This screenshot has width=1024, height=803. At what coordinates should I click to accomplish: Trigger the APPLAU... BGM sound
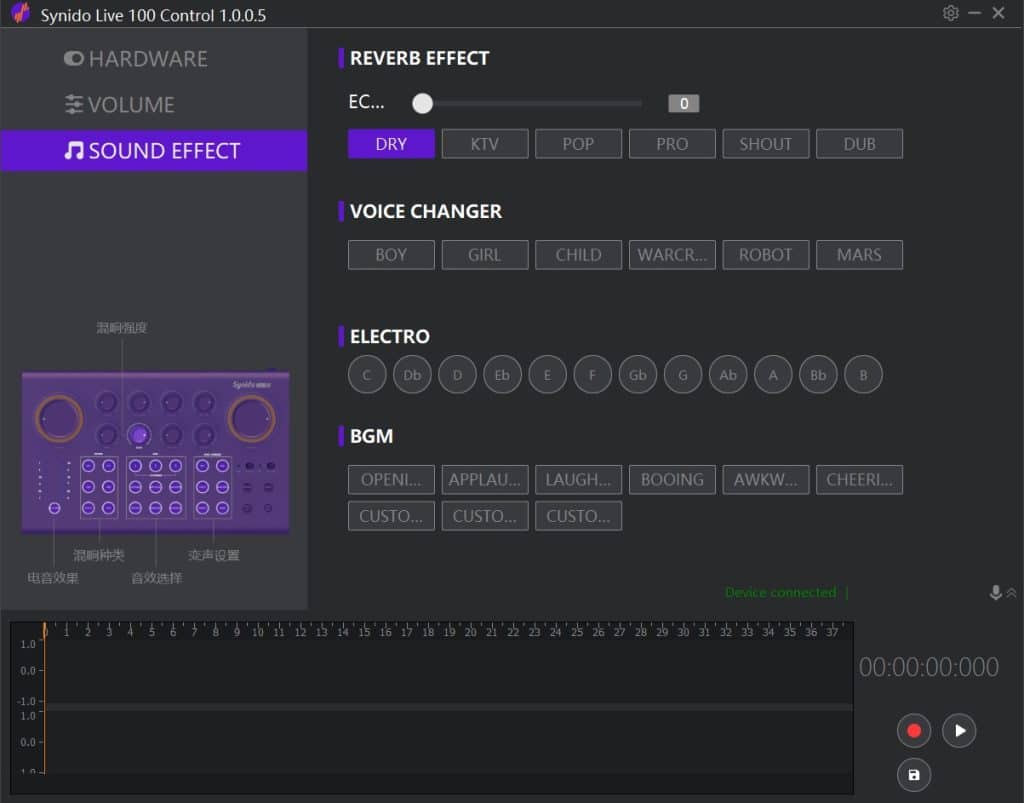point(485,480)
